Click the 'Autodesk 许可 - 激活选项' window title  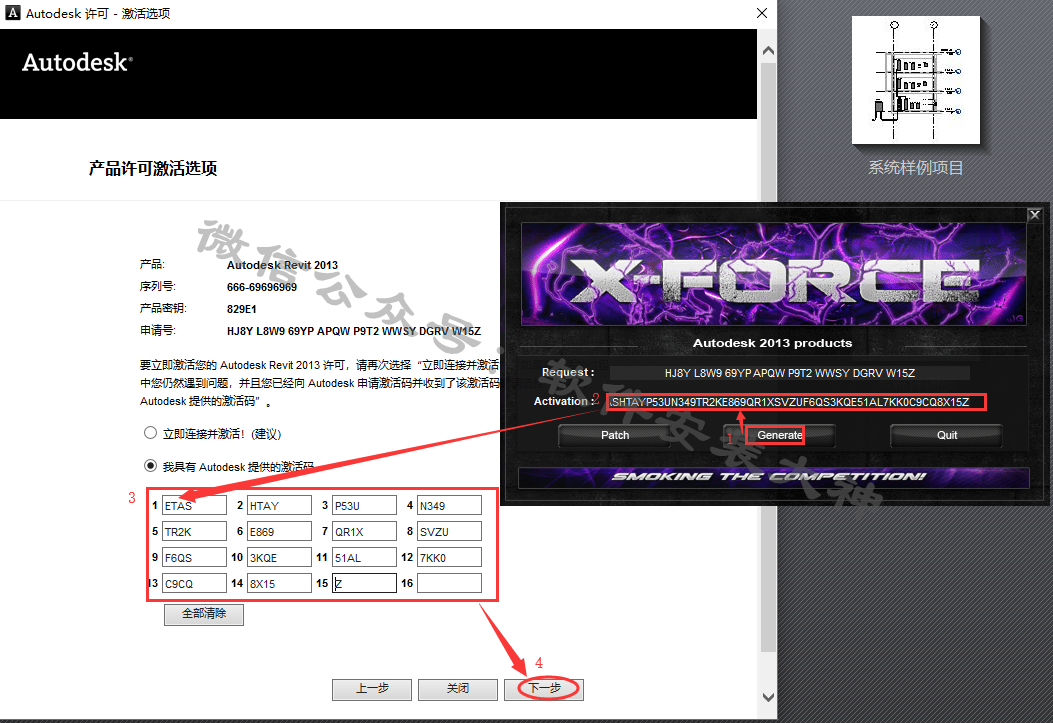point(98,13)
